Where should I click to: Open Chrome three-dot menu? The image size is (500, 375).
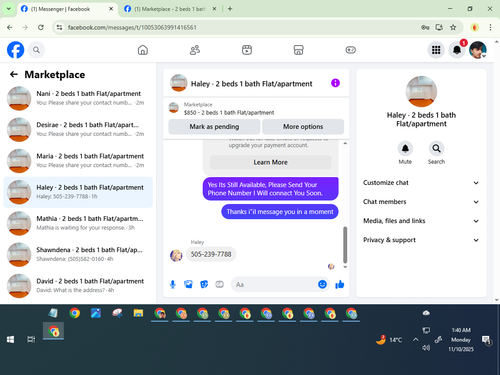(490, 27)
